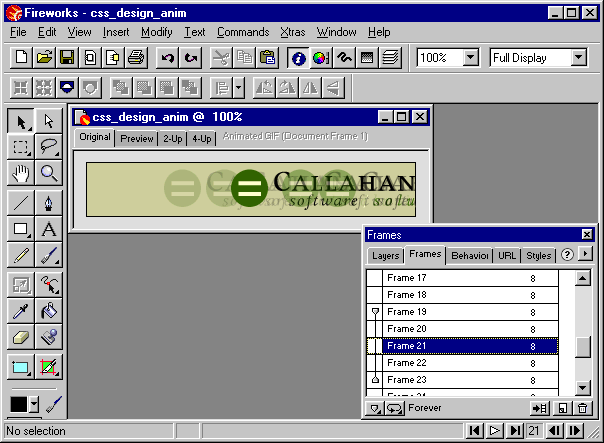Open the zoom level 100% dropdown
This screenshot has height=443, width=604.
[470, 58]
